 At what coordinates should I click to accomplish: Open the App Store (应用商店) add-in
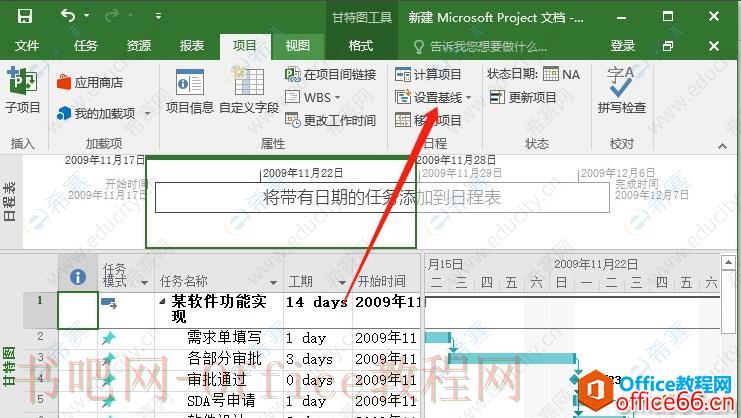pyautogui.click(x=90, y=83)
